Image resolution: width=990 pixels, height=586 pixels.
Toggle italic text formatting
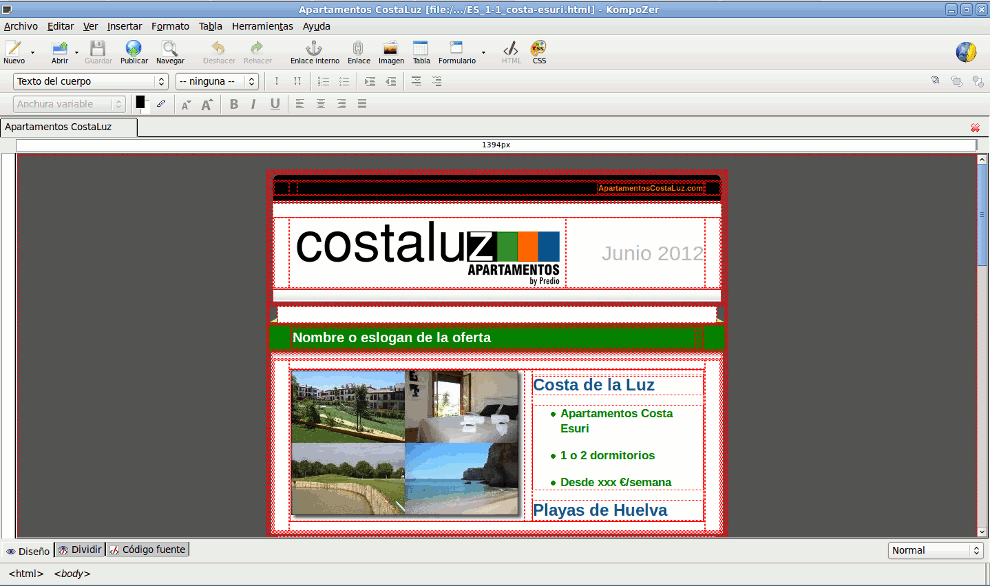253,104
